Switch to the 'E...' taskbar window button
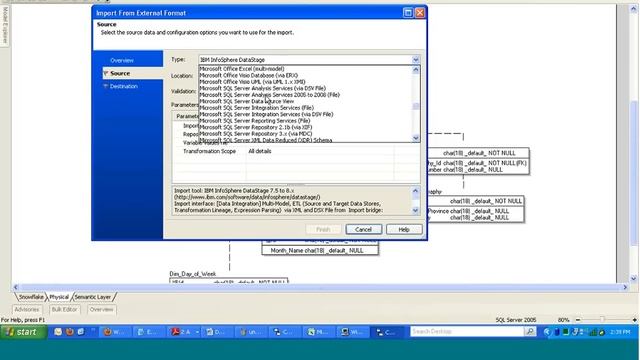640x360 pixels. point(149,332)
